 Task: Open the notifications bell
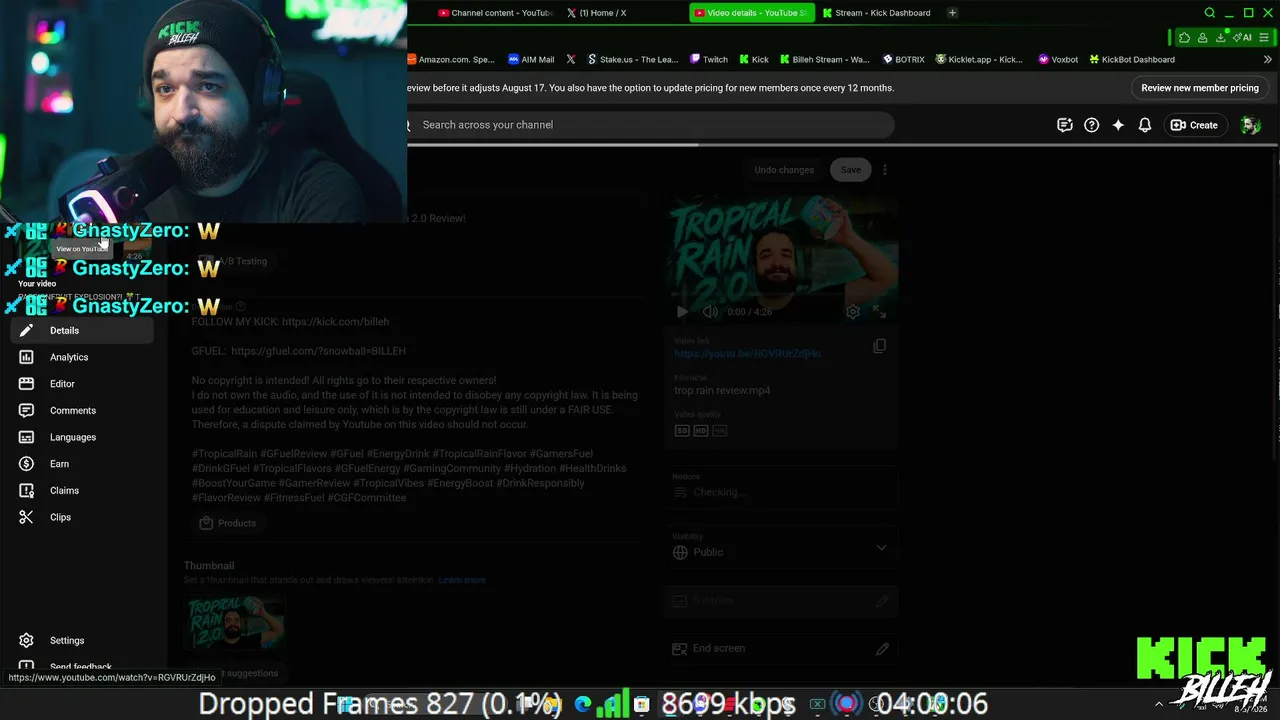click(1145, 125)
